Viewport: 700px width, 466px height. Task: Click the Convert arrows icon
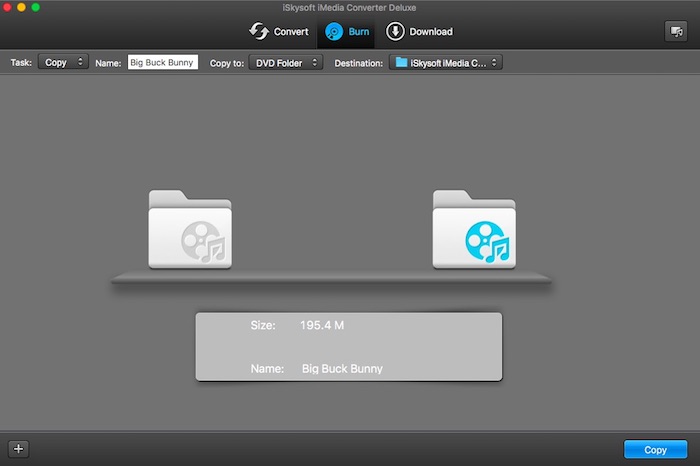pyautogui.click(x=260, y=32)
